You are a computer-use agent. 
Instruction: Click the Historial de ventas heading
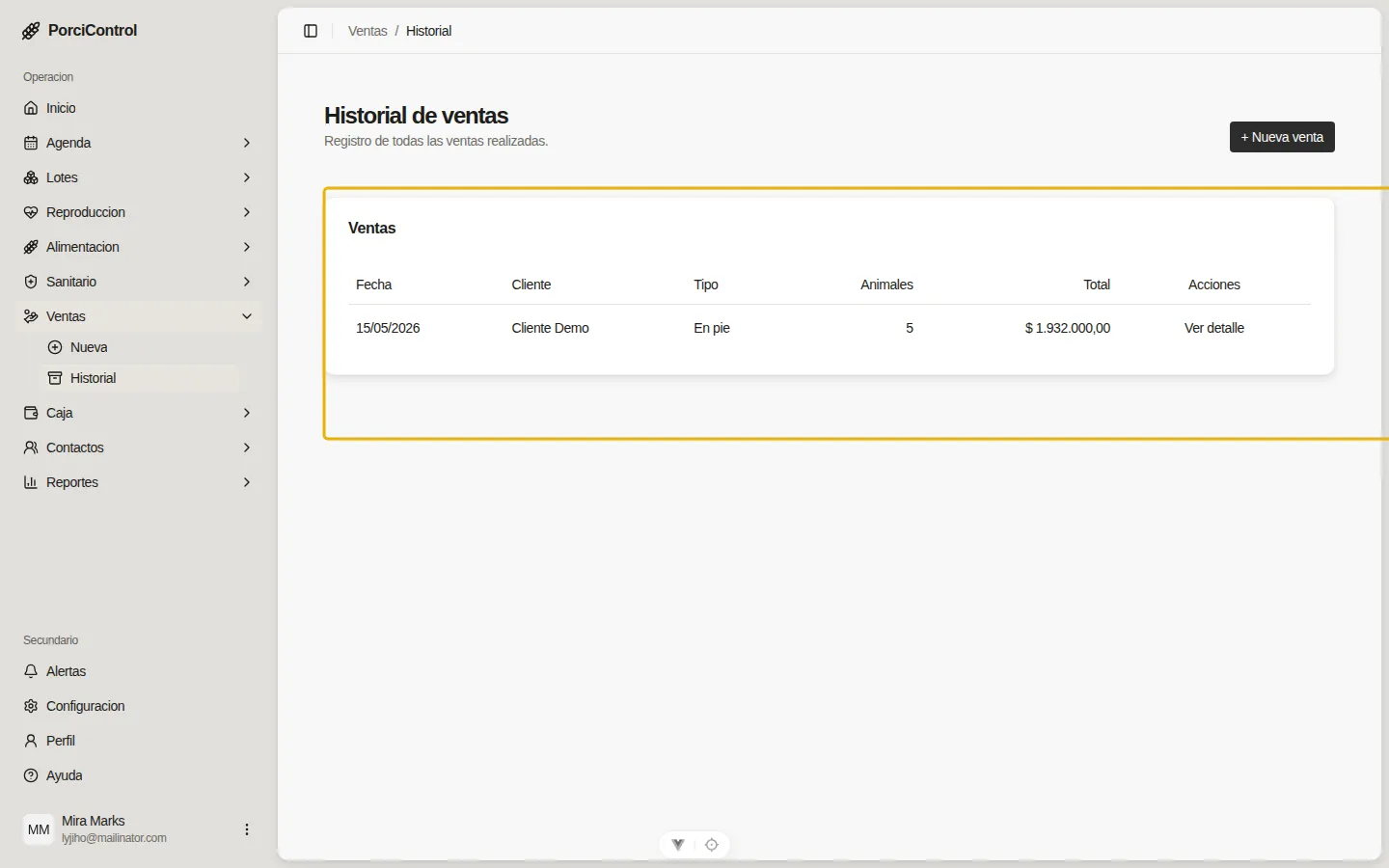coord(416,116)
